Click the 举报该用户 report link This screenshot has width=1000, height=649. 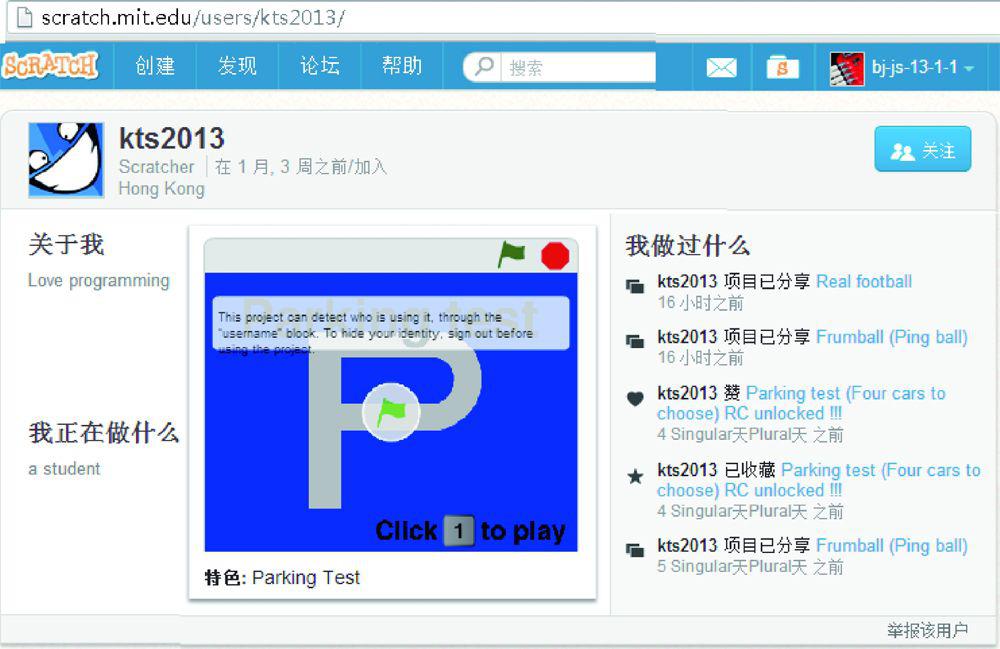point(927,631)
